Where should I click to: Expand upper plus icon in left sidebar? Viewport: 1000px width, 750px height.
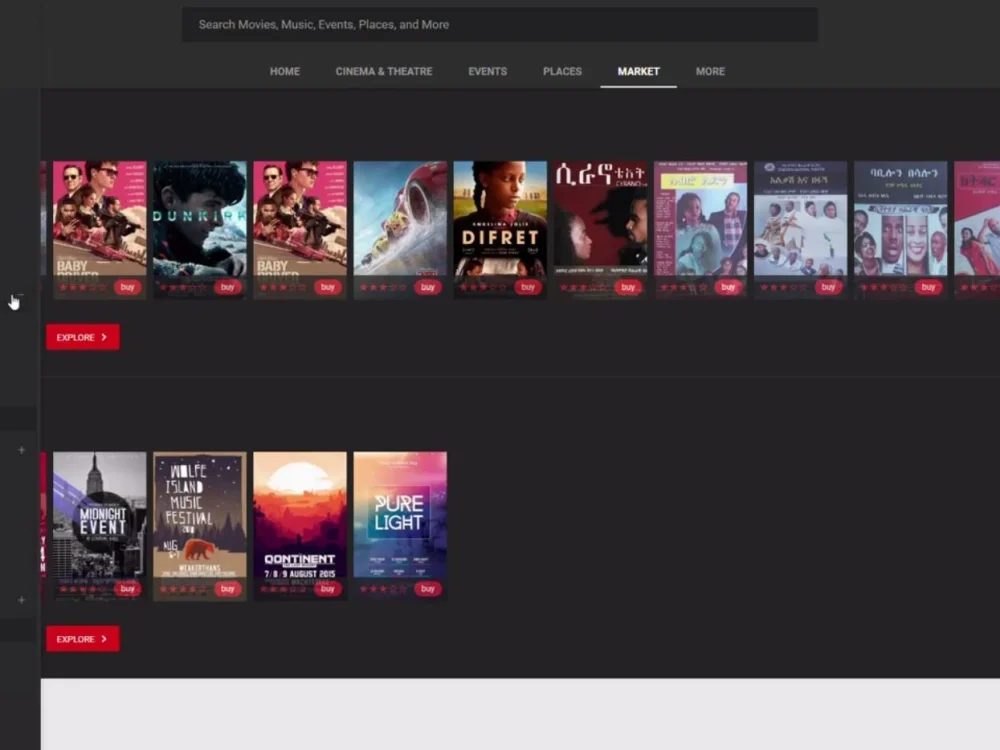click(21, 450)
